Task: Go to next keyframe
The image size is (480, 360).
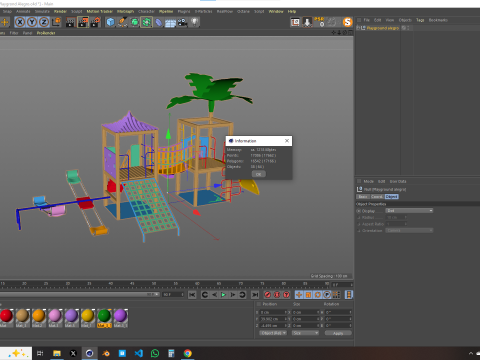Action: (x=242, y=295)
